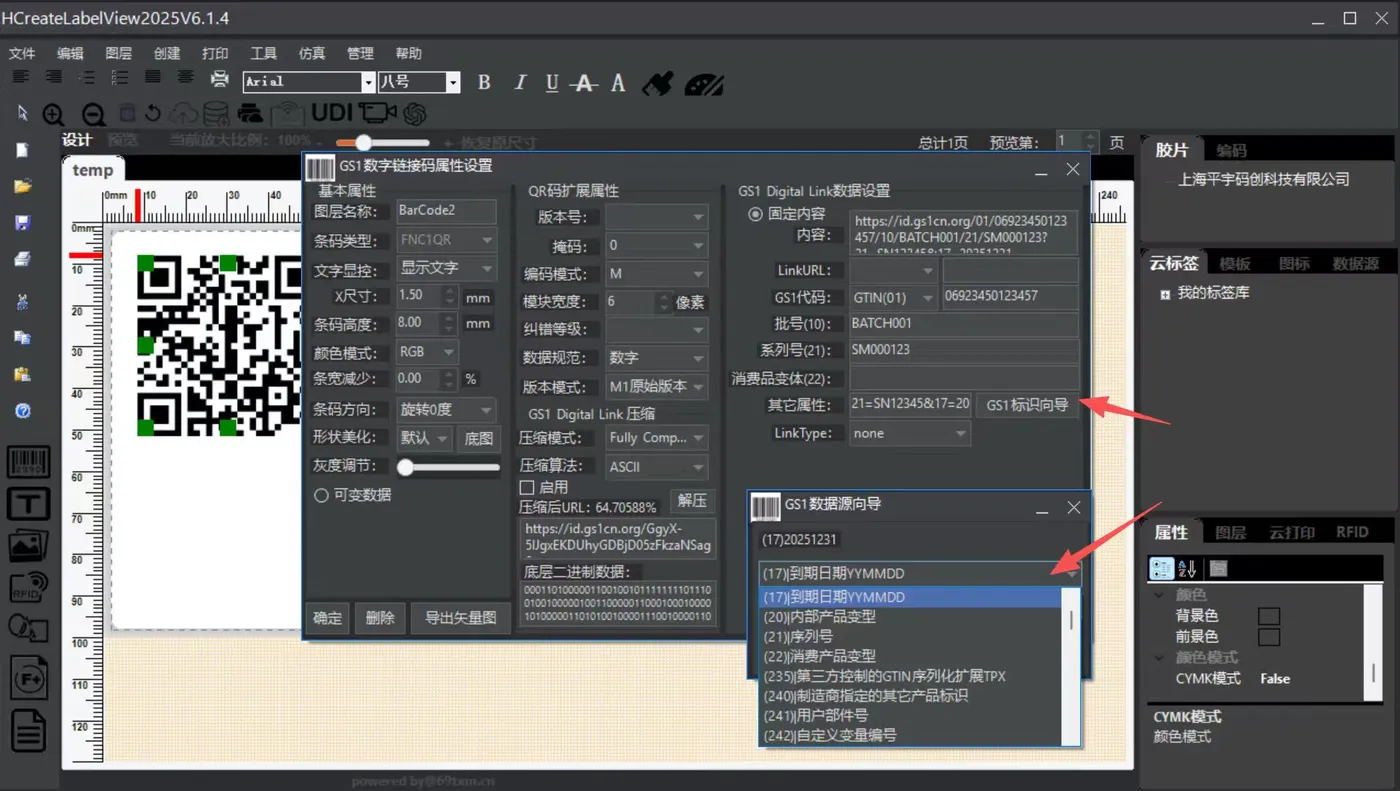Viewport: 1400px width, 791px height.
Task: Click the 前景色 color swatch
Action: click(x=1269, y=637)
